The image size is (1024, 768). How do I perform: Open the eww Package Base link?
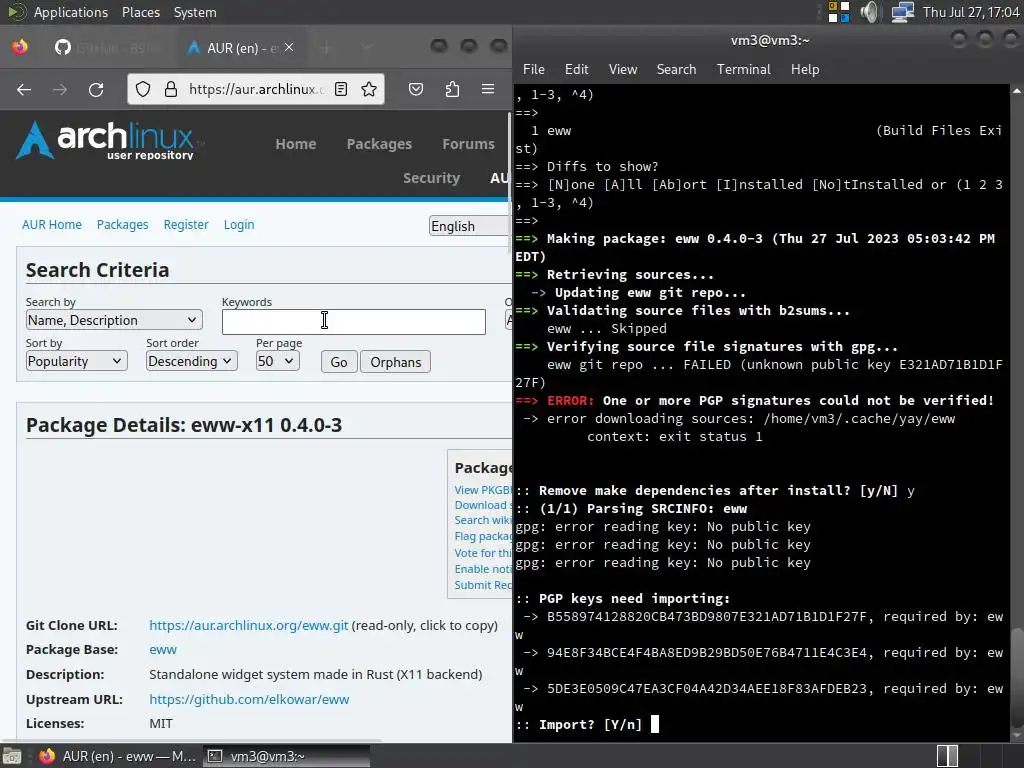click(x=163, y=649)
